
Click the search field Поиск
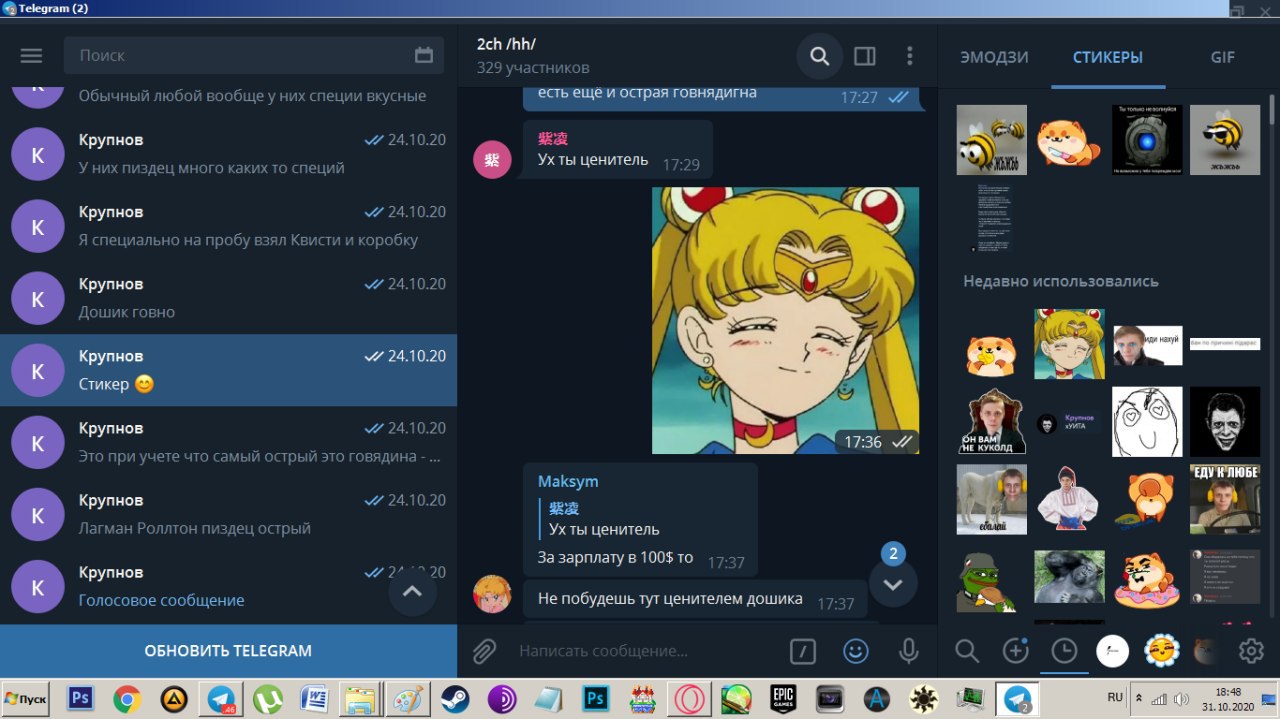(x=253, y=56)
